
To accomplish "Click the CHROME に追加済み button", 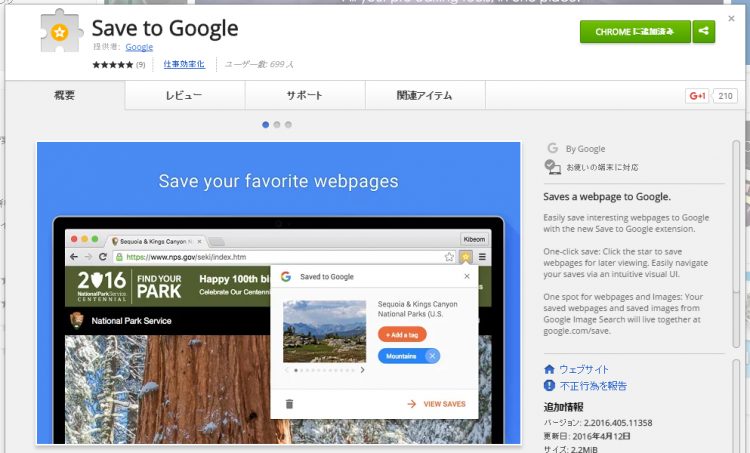I will pyautogui.click(x=635, y=32).
